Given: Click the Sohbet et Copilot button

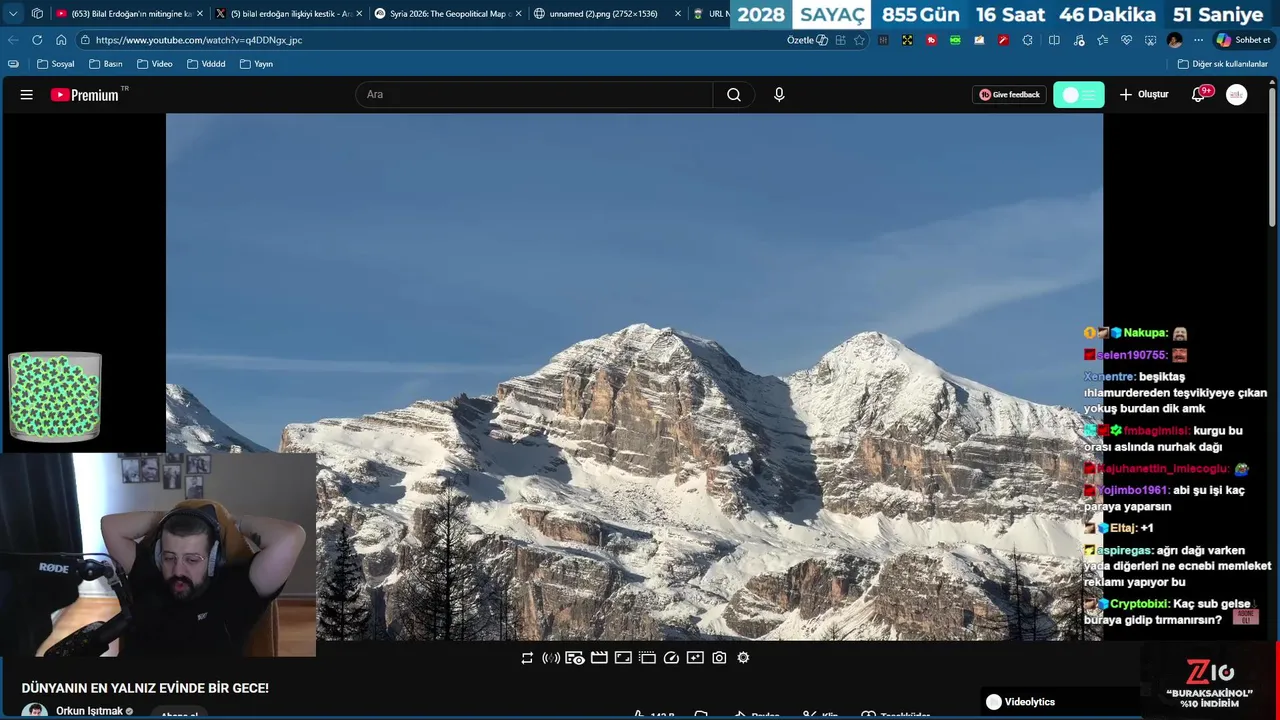Looking at the screenshot, I should click(x=1243, y=40).
